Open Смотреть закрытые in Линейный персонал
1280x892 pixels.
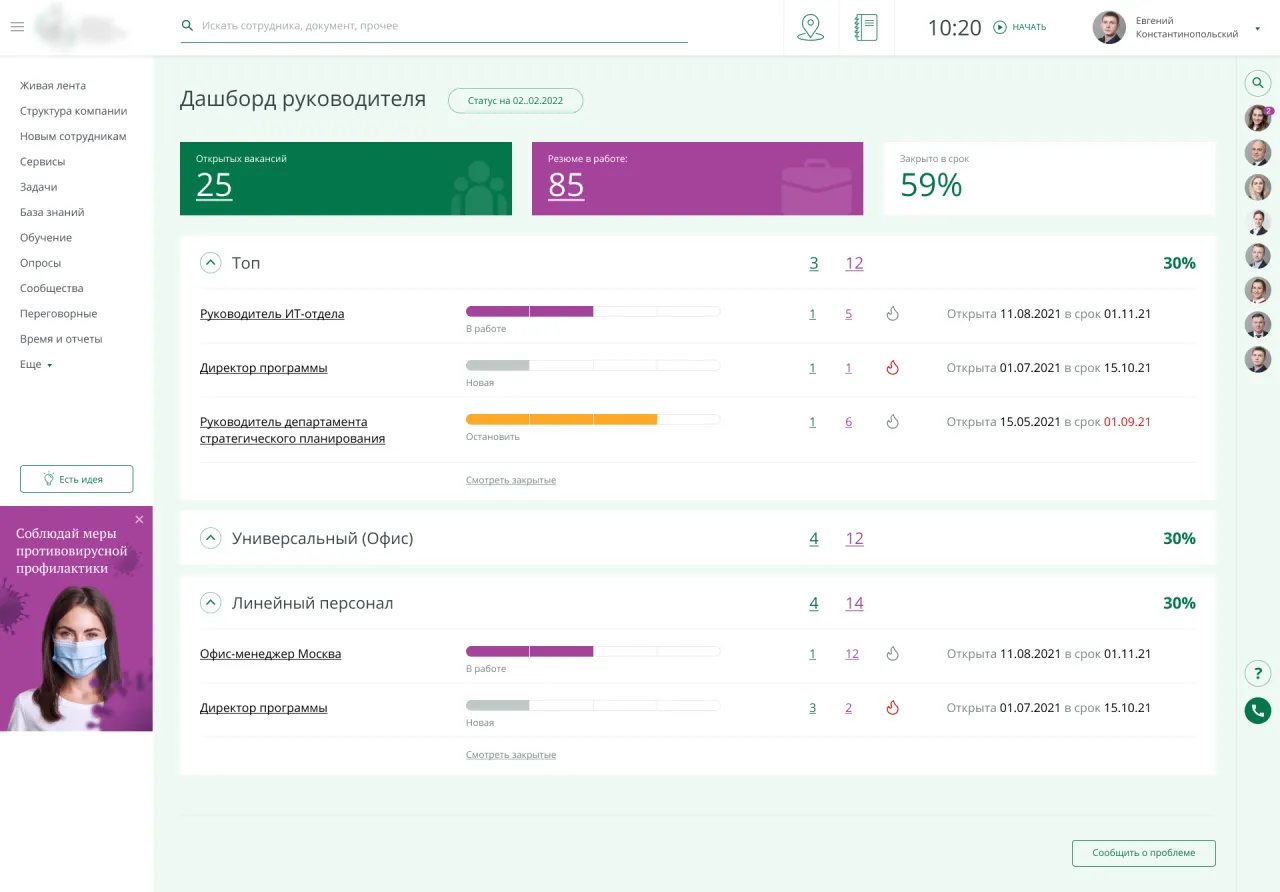click(x=511, y=754)
